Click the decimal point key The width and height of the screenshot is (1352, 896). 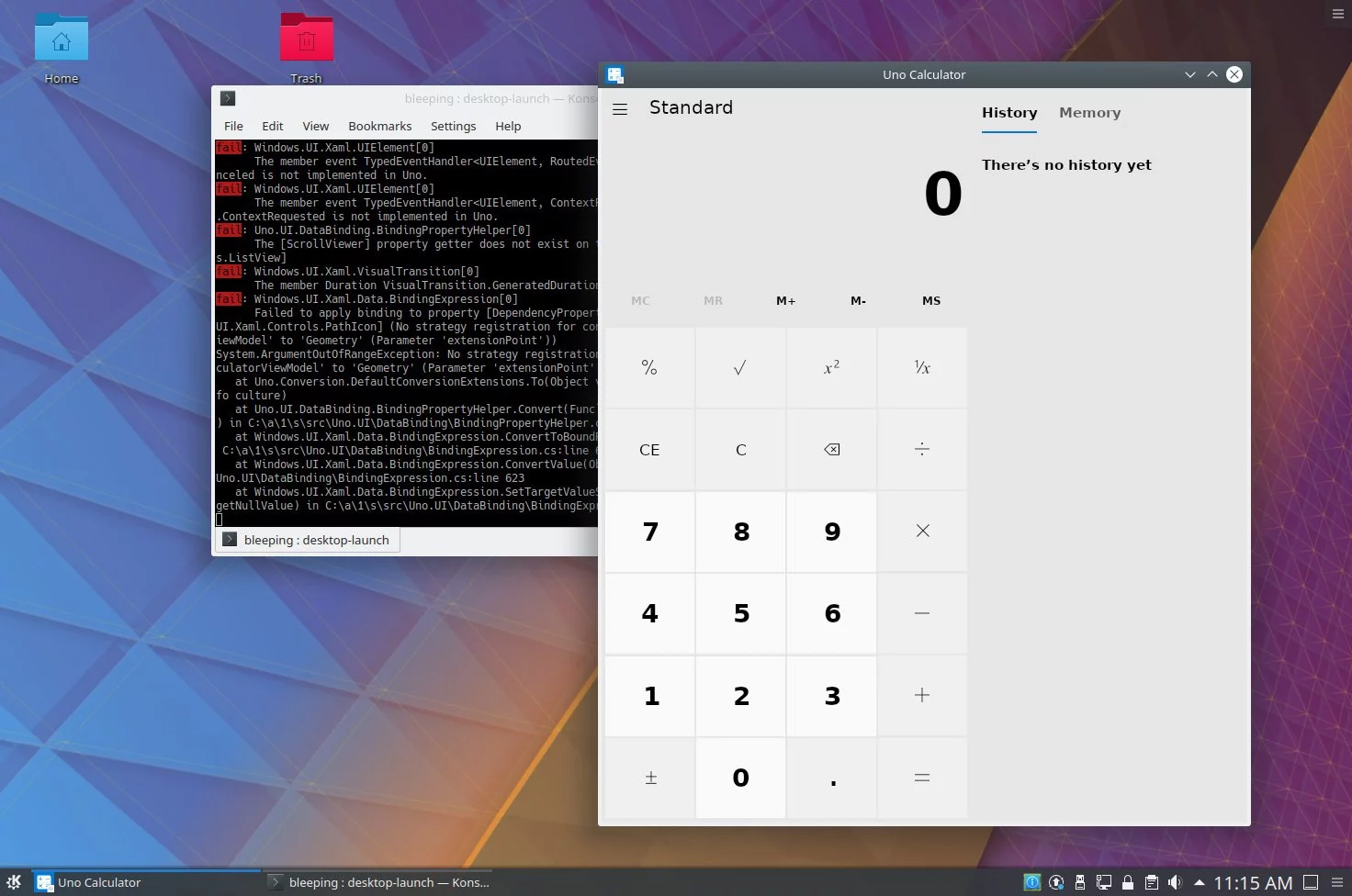[x=831, y=778]
